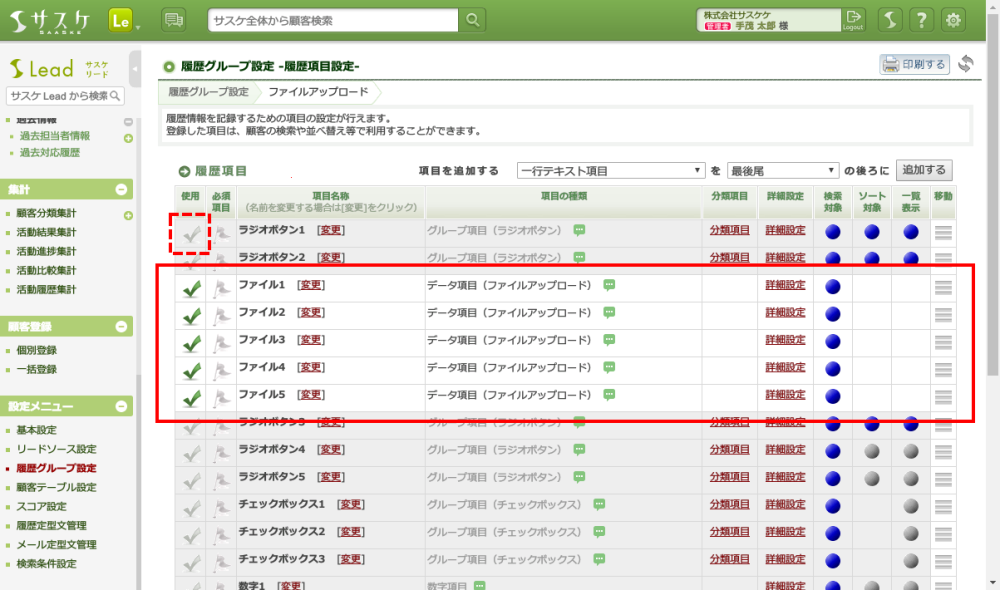Open settings gear icon in header
Image resolution: width=1000 pixels, height=590 pixels.
tap(954, 20)
